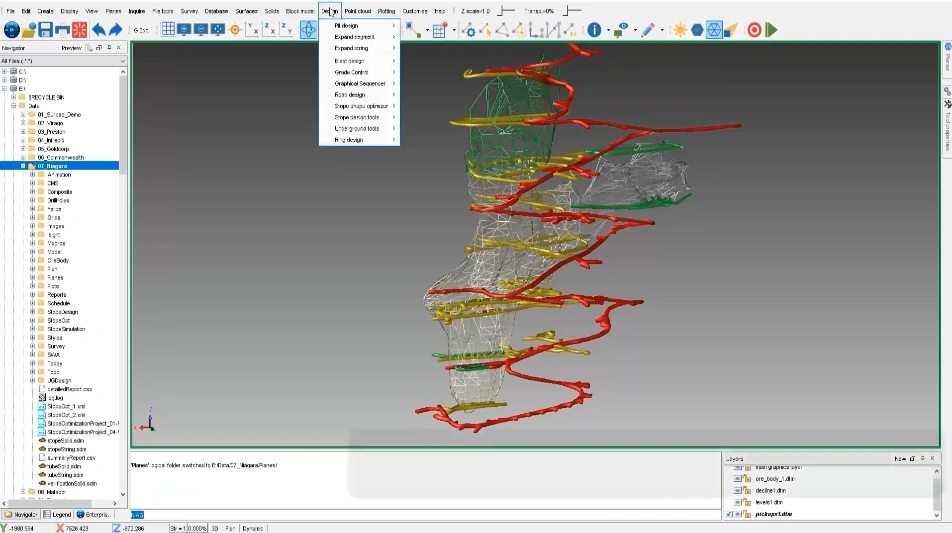The height and width of the screenshot is (533, 952).
Task: Open the All Files filter dropdown
Action: (x=123, y=61)
